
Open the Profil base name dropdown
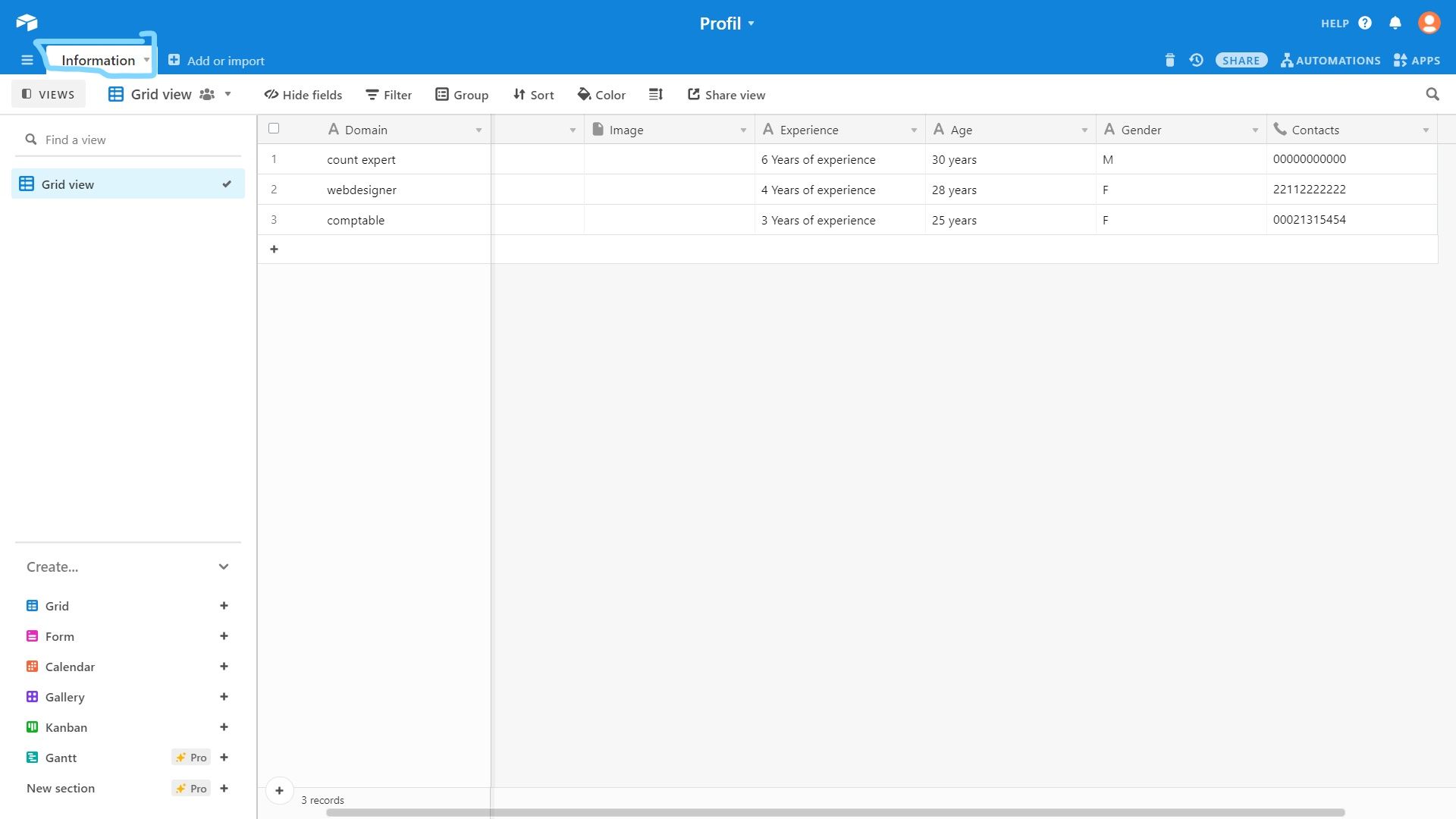[726, 24]
